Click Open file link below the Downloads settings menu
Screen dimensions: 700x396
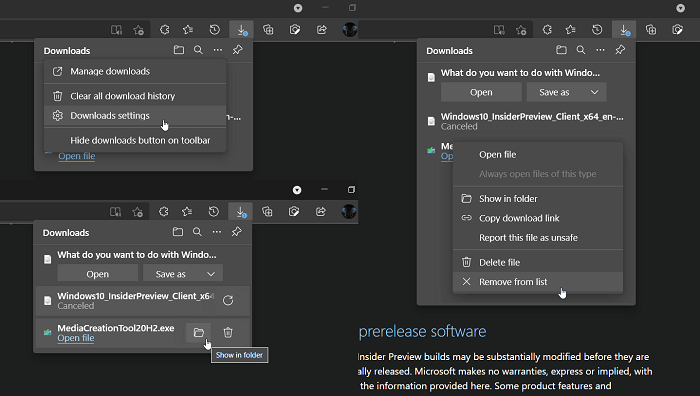coord(77,156)
